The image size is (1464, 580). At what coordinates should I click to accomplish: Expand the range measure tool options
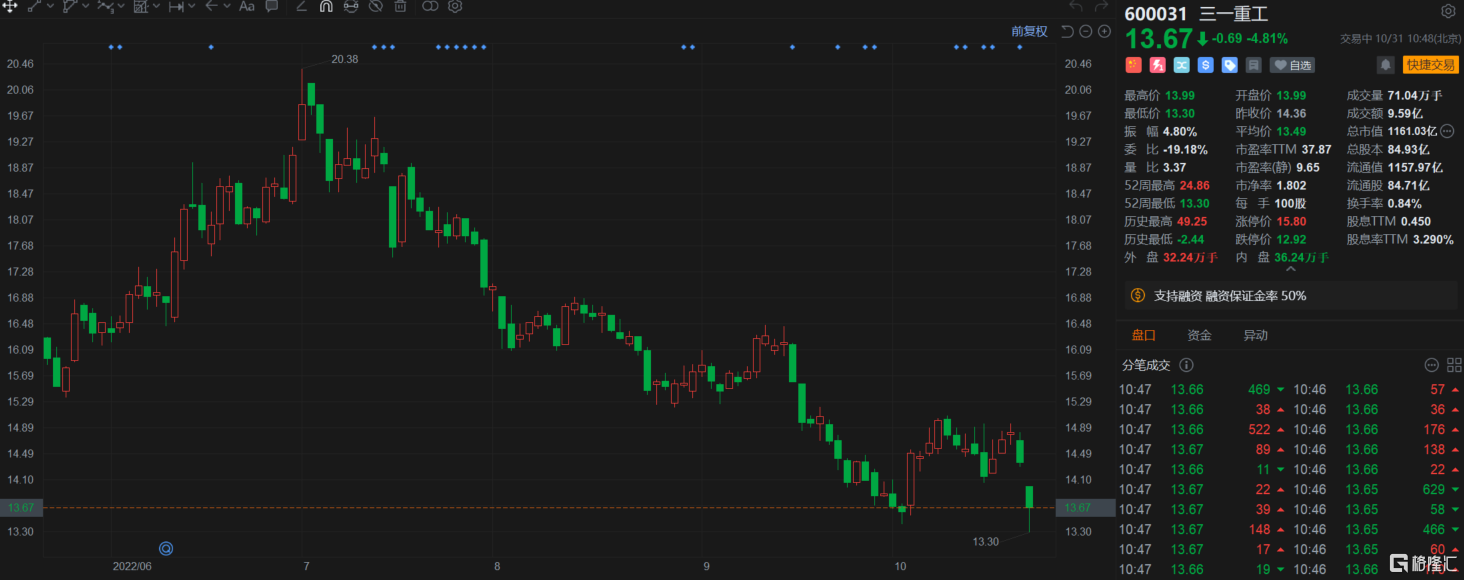coord(192,6)
